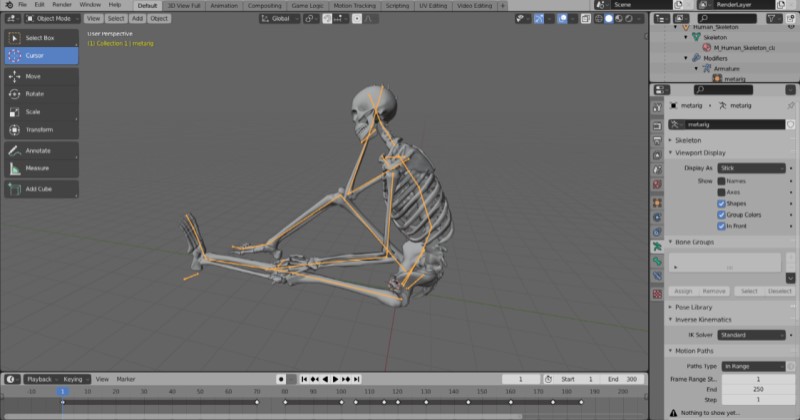The width and height of the screenshot is (800, 420).
Task: Click the Assign bone group button
Action: point(683,291)
